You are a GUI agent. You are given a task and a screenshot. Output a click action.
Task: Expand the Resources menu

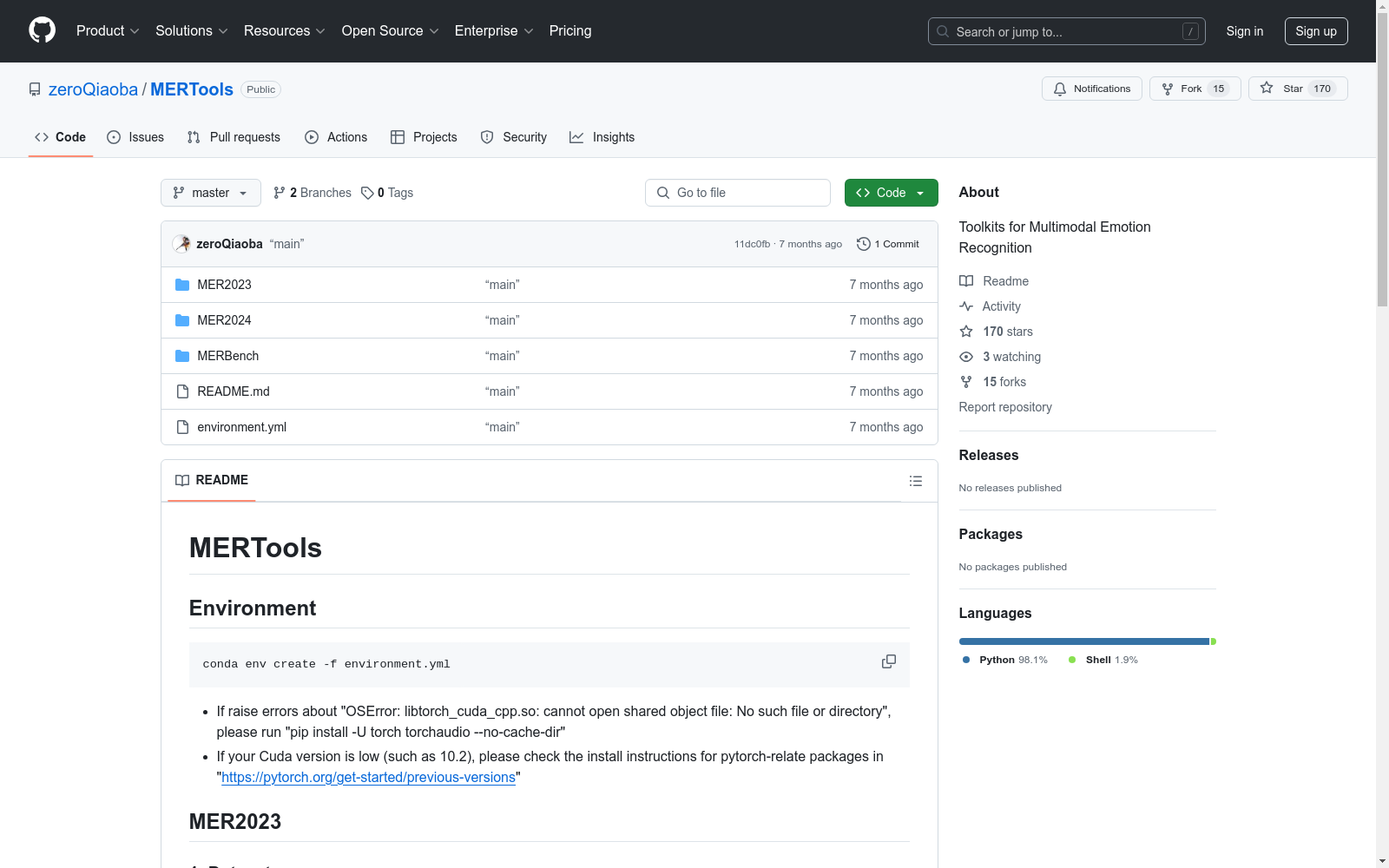click(x=284, y=30)
